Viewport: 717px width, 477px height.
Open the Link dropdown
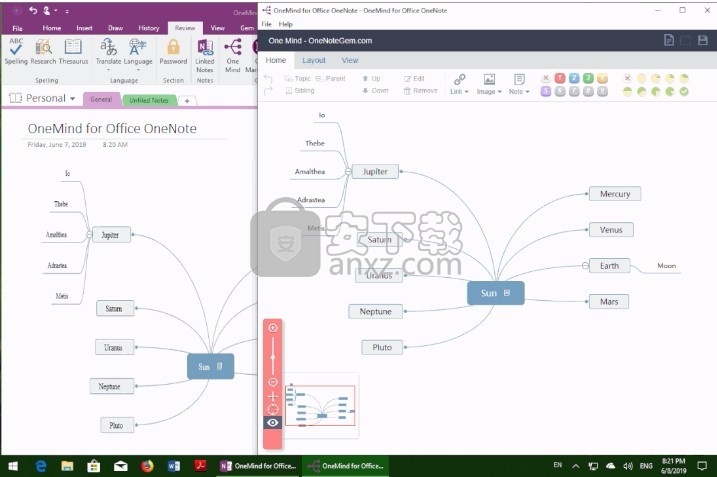click(x=459, y=85)
